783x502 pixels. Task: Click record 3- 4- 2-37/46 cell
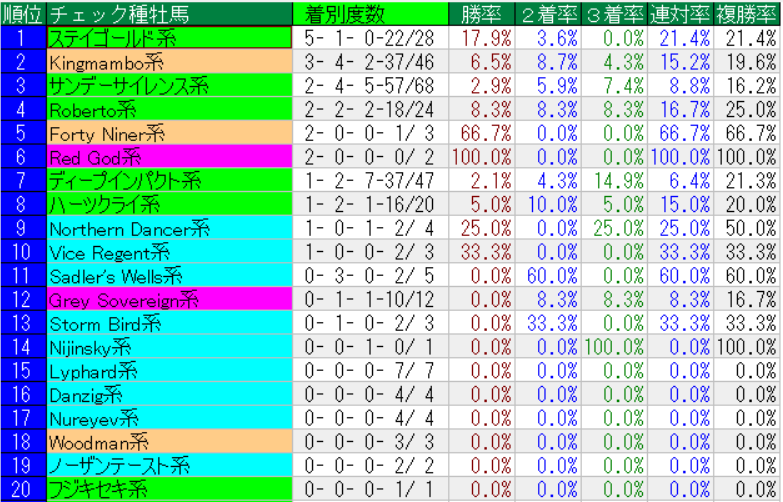tap(370, 61)
